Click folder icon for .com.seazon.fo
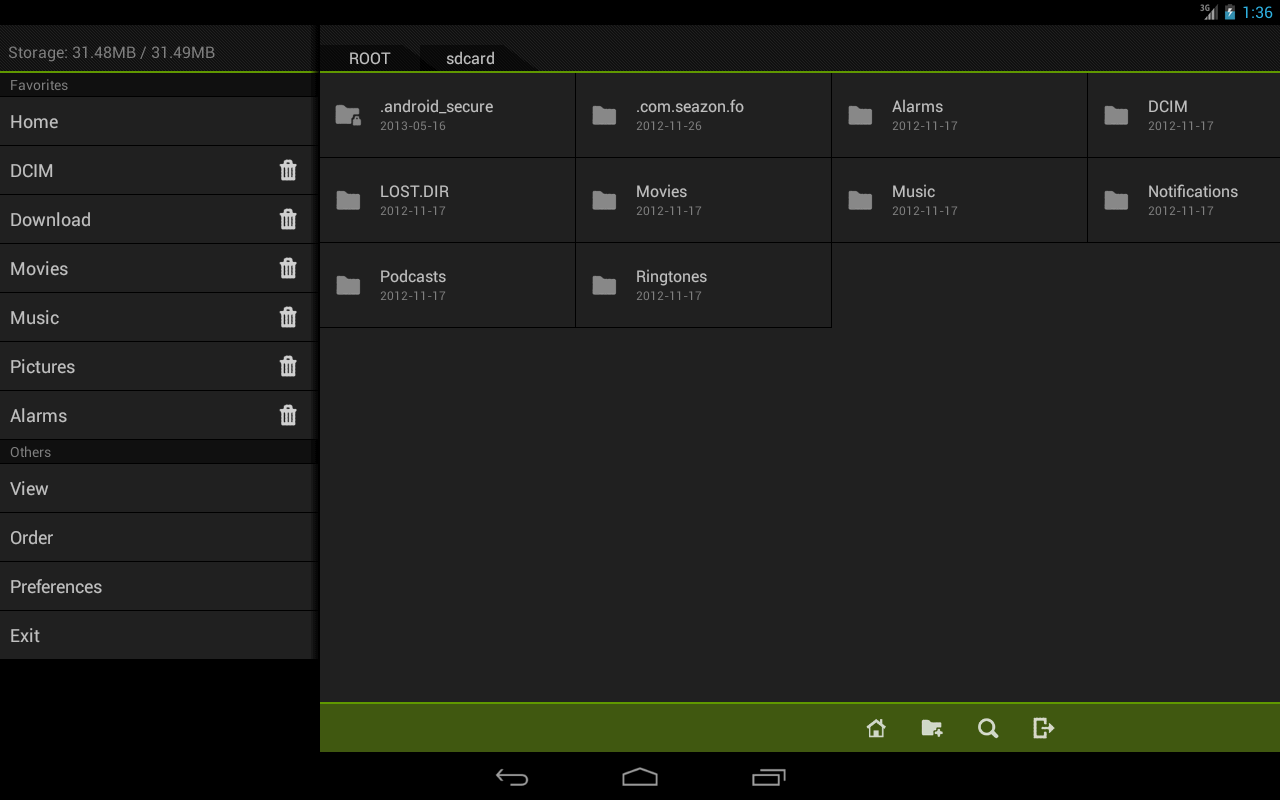 604,115
